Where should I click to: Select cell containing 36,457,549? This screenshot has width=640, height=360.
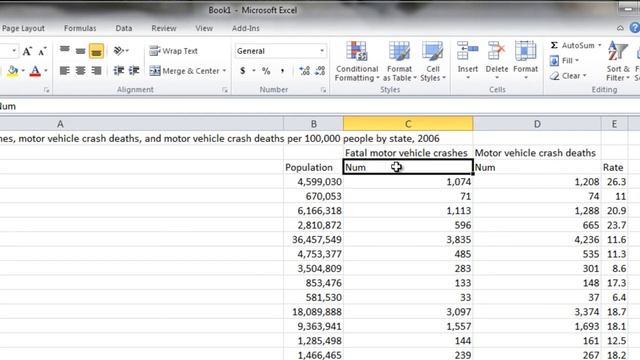313,240
